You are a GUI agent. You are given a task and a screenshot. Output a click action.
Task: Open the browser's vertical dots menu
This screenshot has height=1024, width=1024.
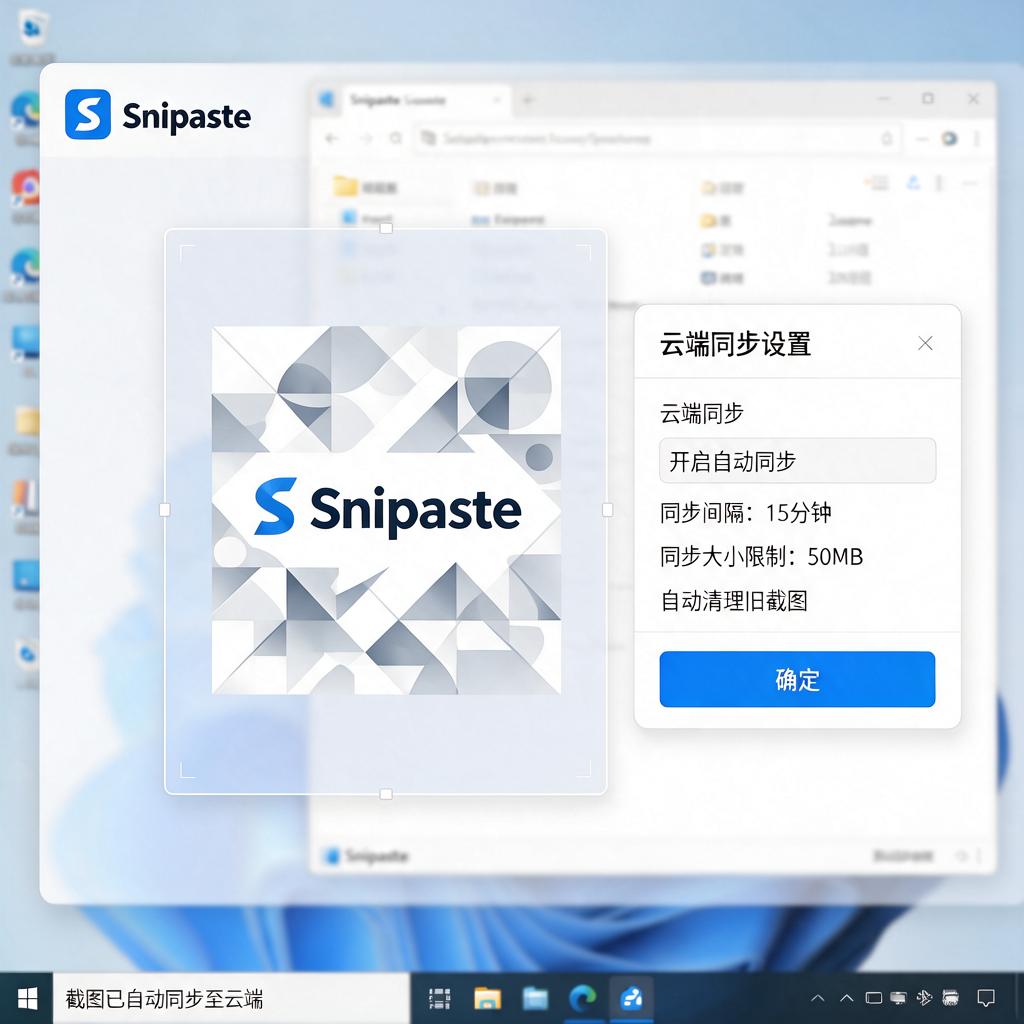[976, 138]
